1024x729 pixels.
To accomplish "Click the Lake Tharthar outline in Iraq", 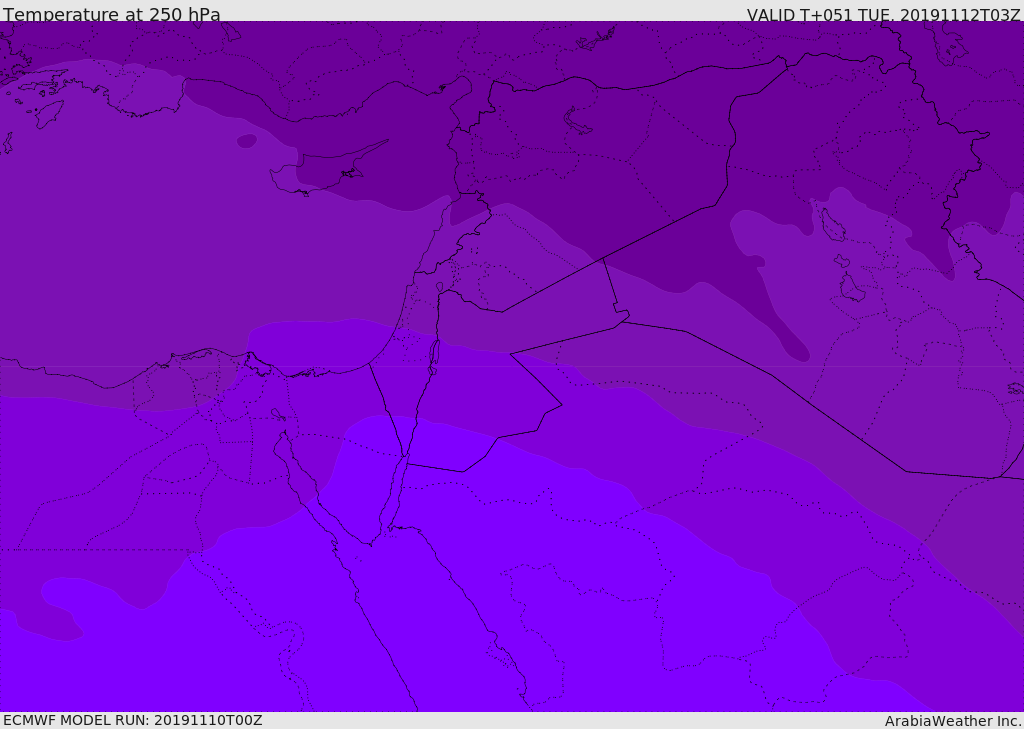I will tap(833, 225).
